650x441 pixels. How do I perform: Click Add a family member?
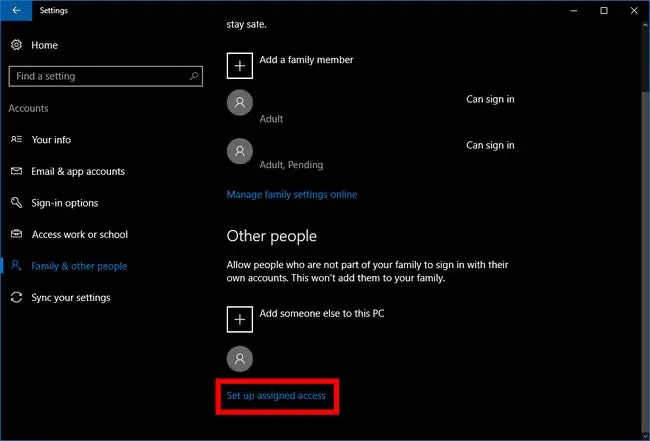306,60
